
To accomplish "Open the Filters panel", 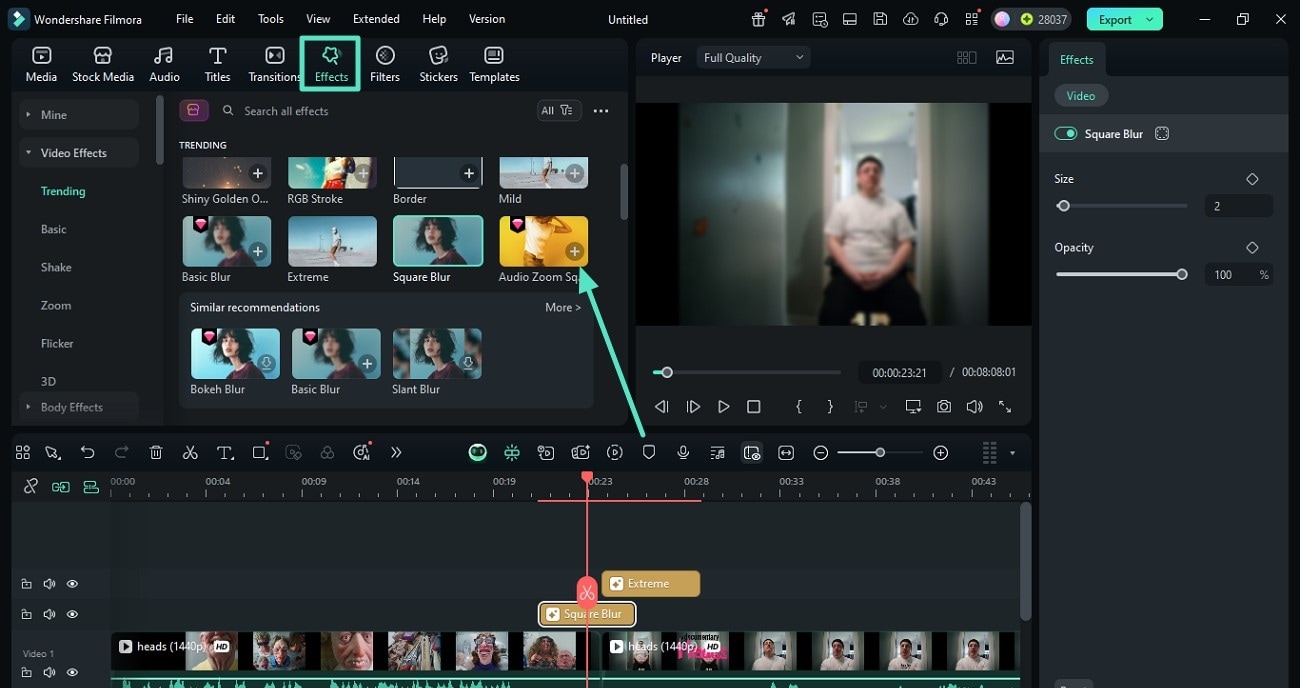I will [x=385, y=65].
